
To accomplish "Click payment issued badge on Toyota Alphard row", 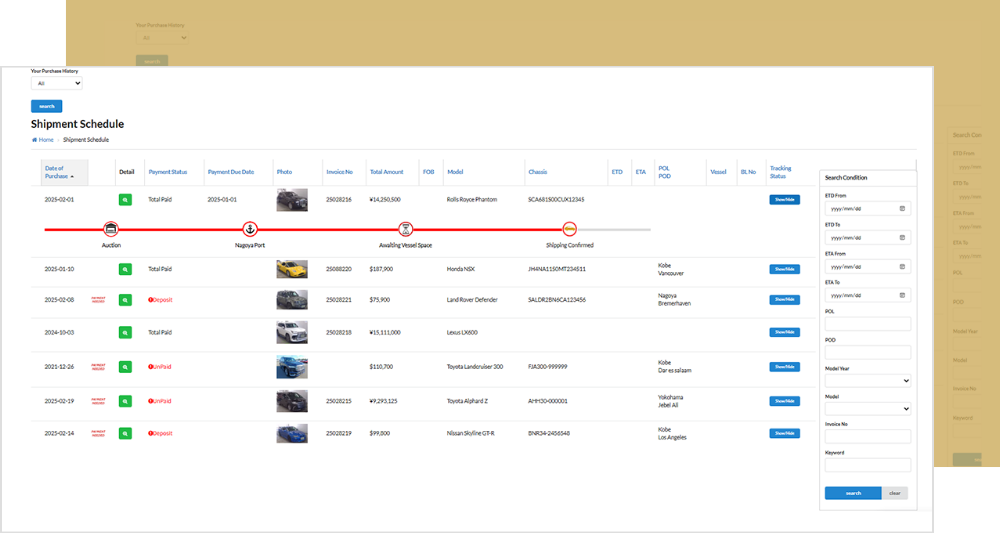I will click(x=98, y=401).
